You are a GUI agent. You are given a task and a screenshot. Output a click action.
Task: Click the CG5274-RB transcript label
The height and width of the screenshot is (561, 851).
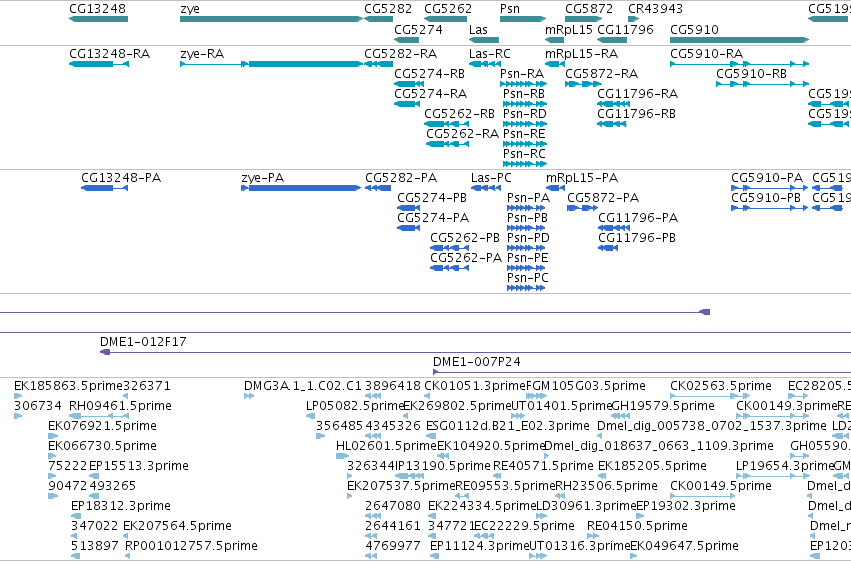click(429, 74)
